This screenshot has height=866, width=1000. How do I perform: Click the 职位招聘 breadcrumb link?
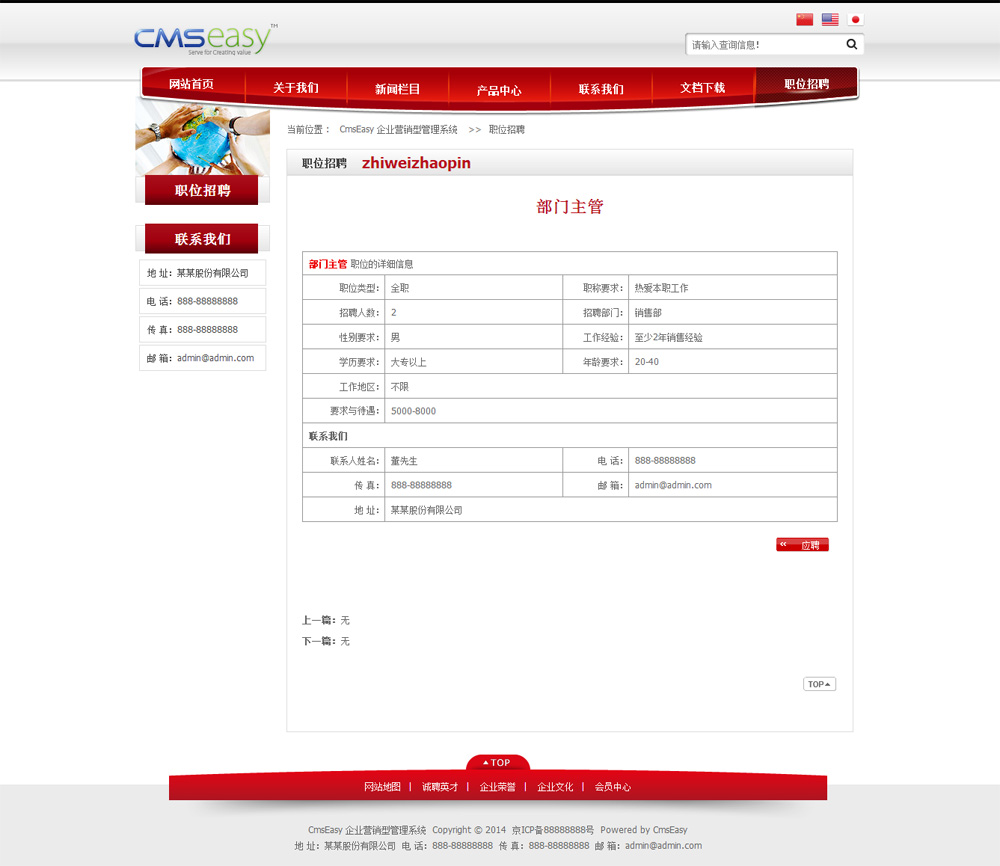coord(506,129)
